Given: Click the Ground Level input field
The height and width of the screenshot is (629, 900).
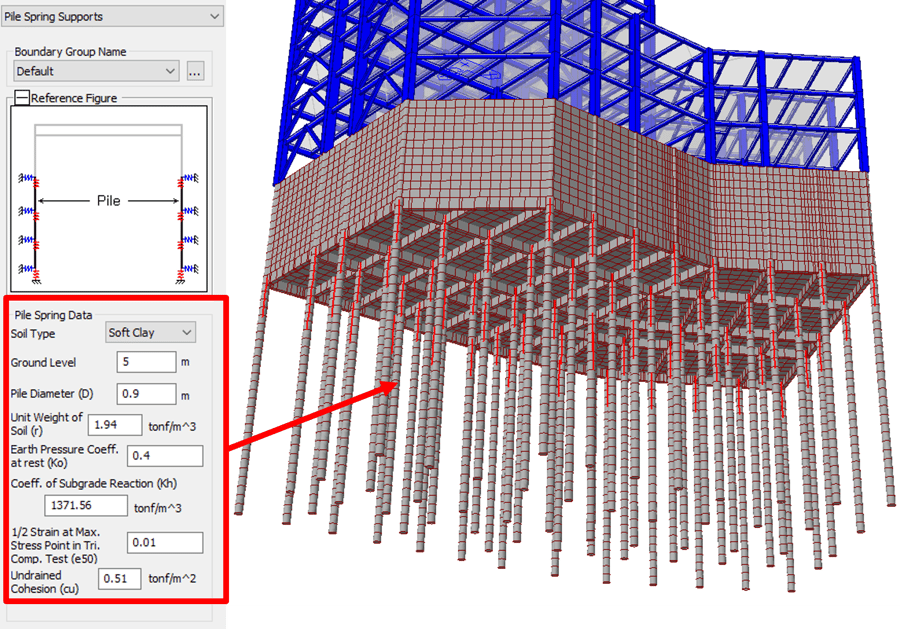Looking at the screenshot, I should point(146,362).
